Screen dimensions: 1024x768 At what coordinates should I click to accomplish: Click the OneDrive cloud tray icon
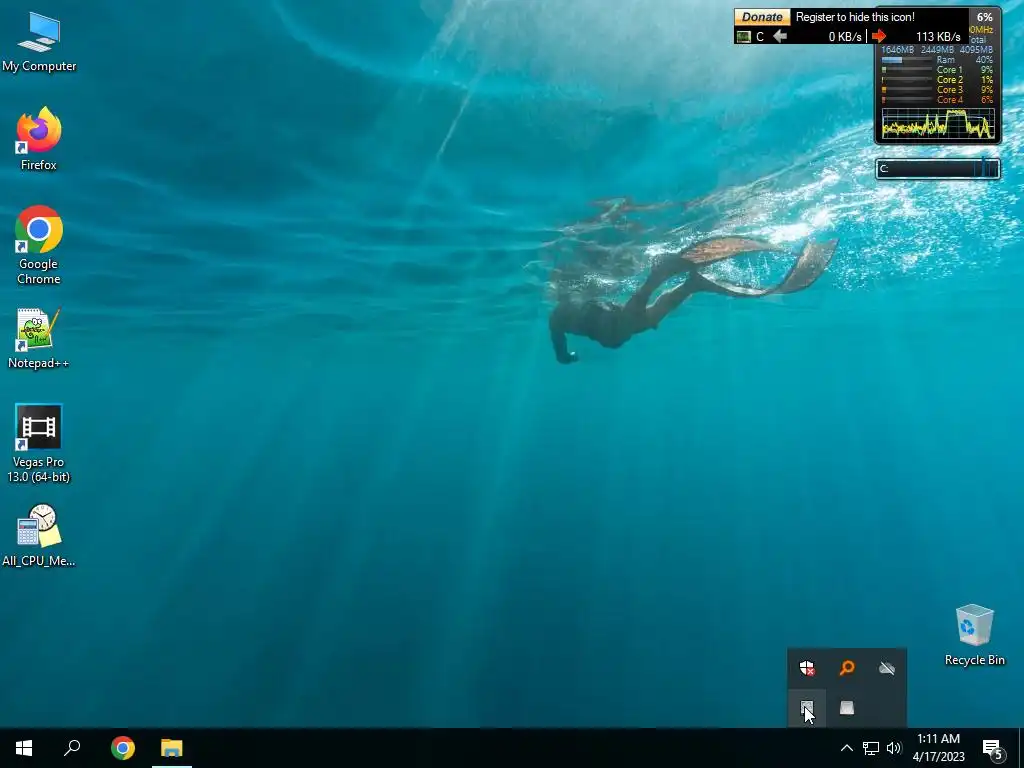click(x=887, y=668)
